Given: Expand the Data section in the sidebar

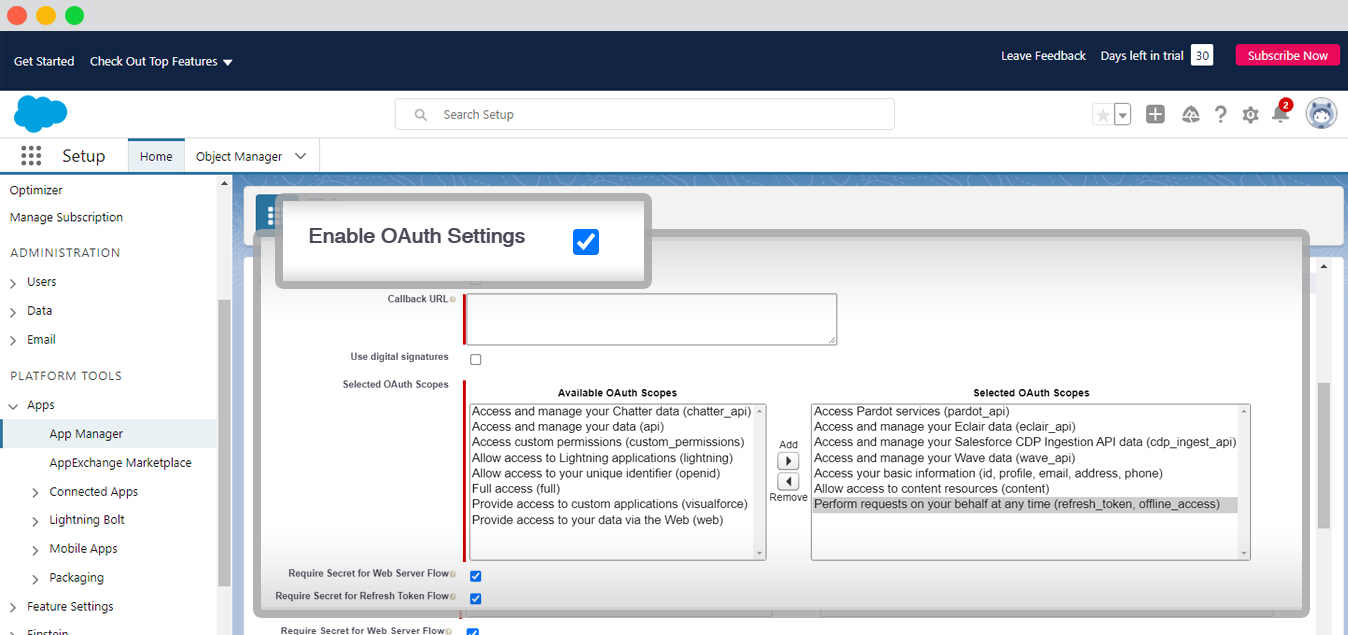Looking at the screenshot, I should (13, 312).
